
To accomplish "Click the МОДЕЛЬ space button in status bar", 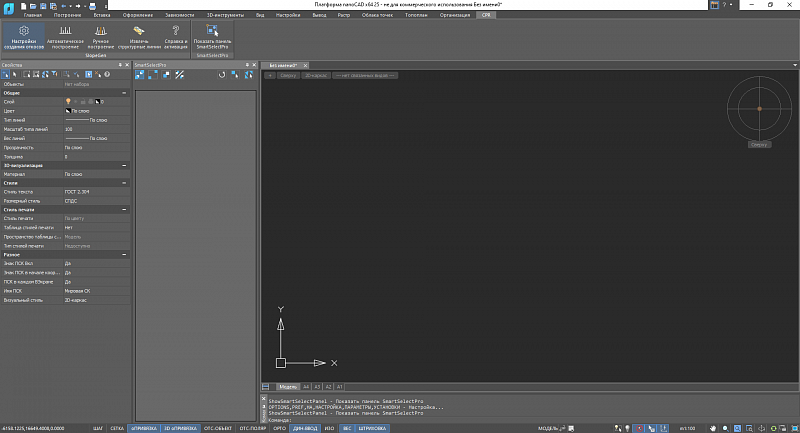I will click(x=548, y=428).
